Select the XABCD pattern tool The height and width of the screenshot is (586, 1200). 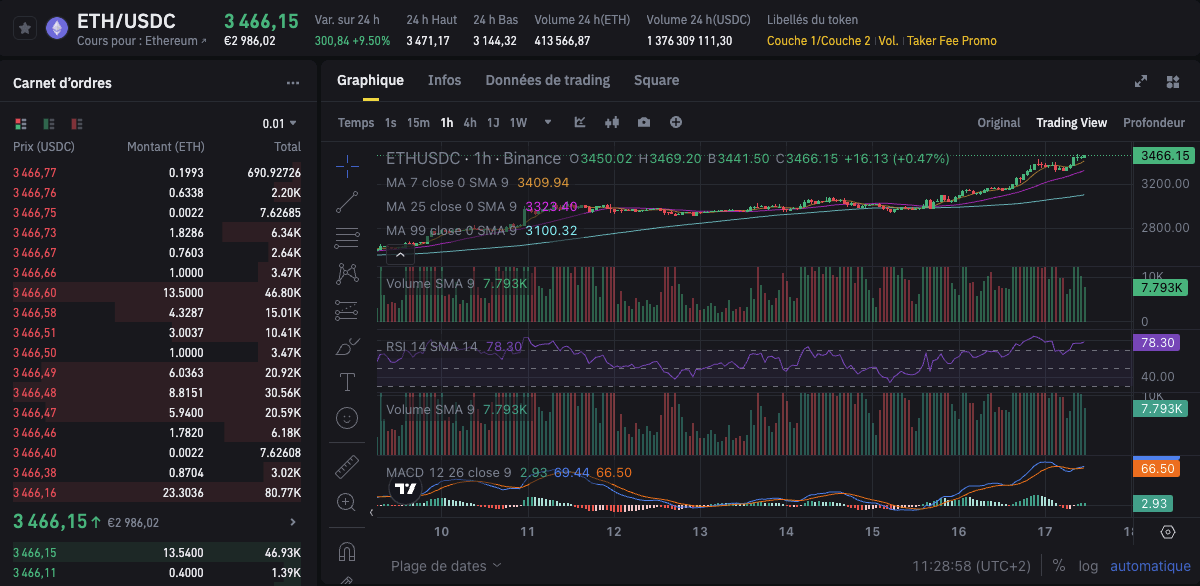(x=347, y=273)
